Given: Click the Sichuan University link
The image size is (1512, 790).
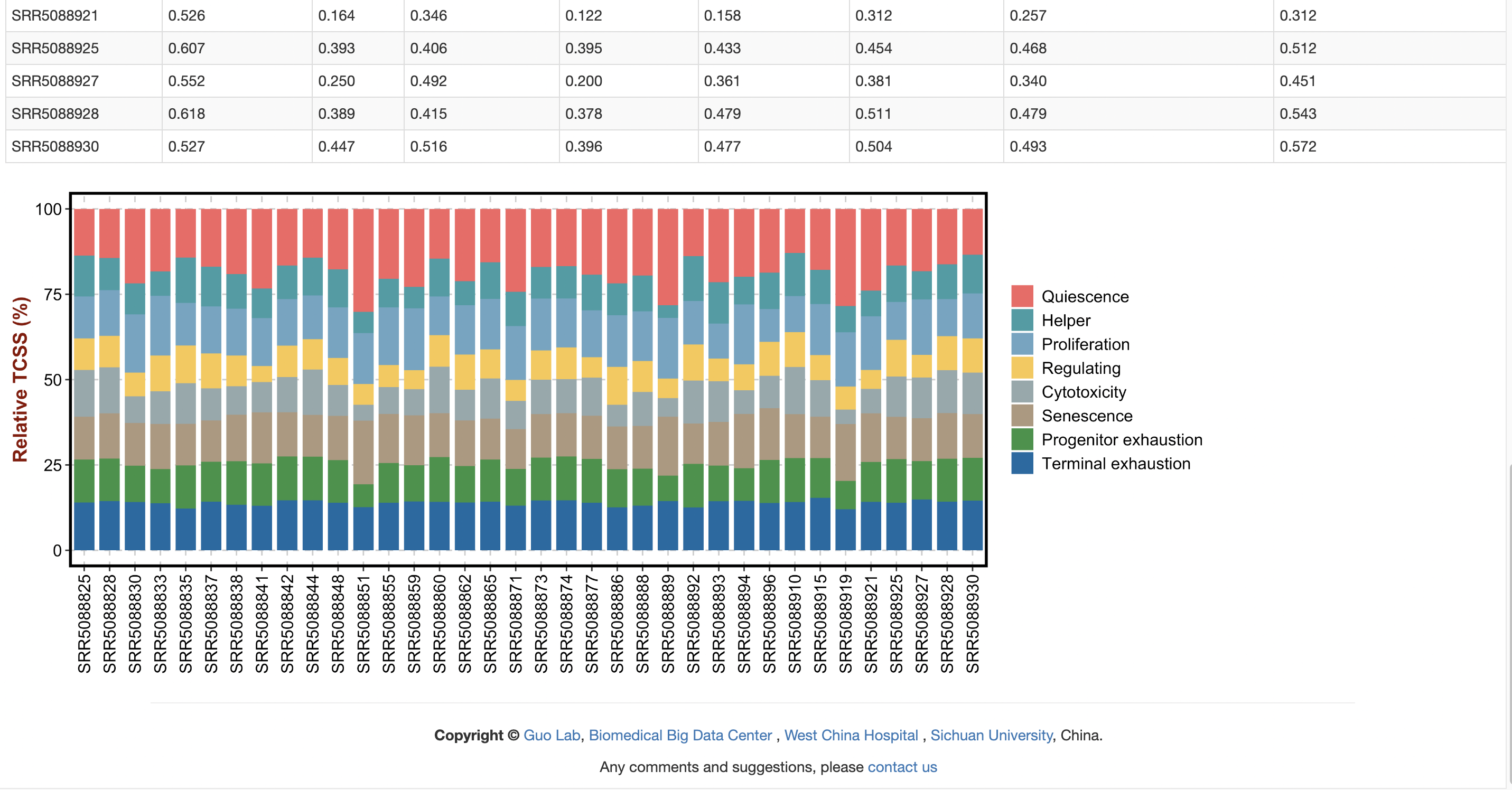Looking at the screenshot, I should [x=991, y=735].
